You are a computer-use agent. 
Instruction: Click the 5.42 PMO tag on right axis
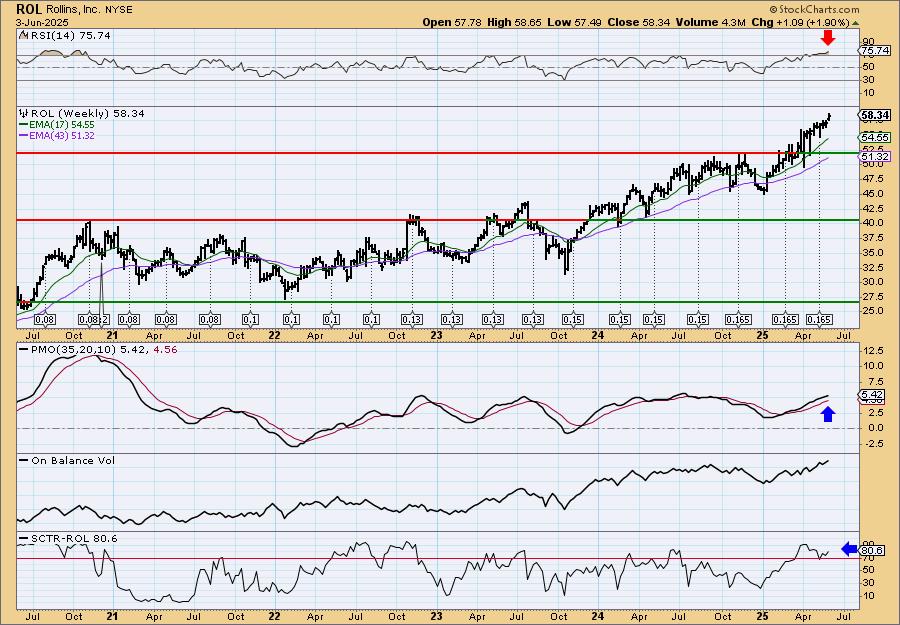(872, 395)
